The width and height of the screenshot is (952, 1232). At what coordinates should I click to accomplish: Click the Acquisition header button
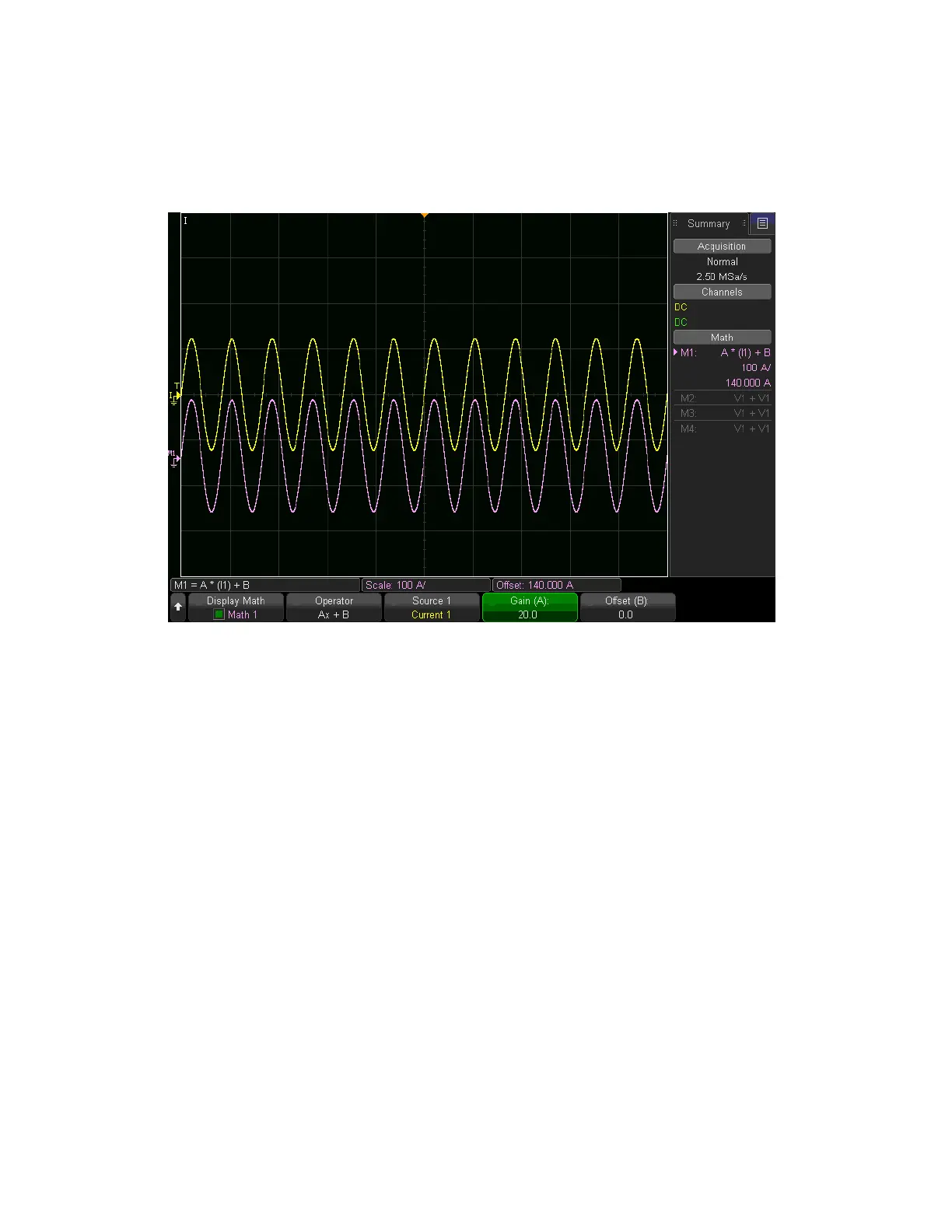(x=723, y=246)
